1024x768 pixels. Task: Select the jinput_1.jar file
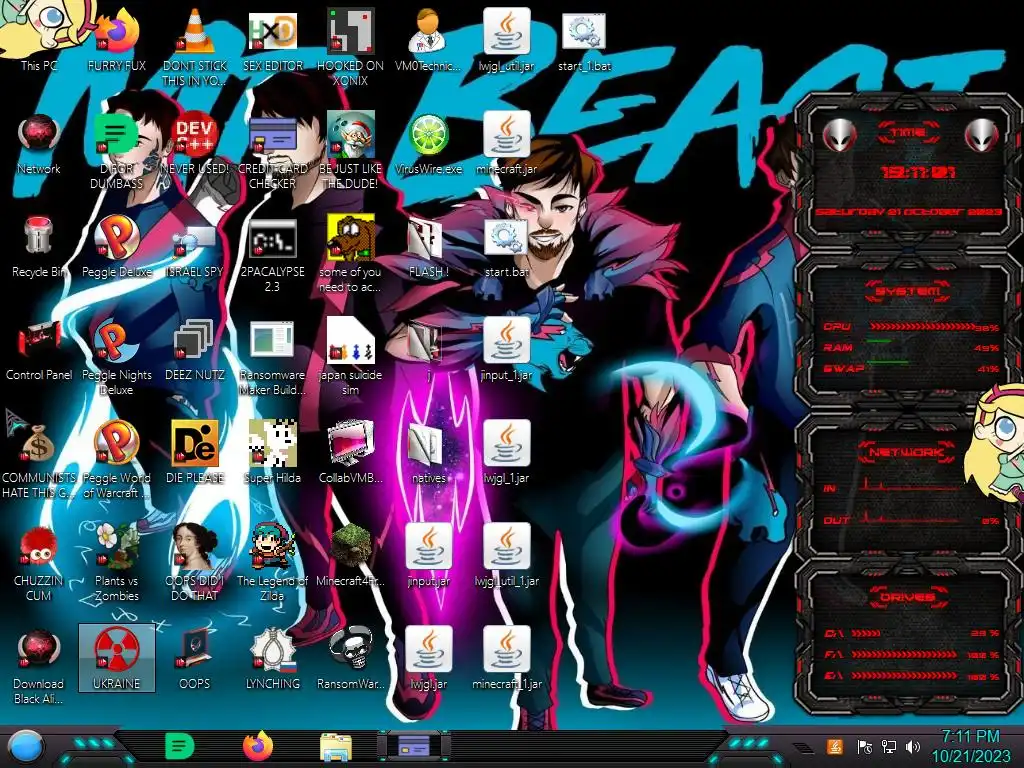pyautogui.click(x=507, y=349)
